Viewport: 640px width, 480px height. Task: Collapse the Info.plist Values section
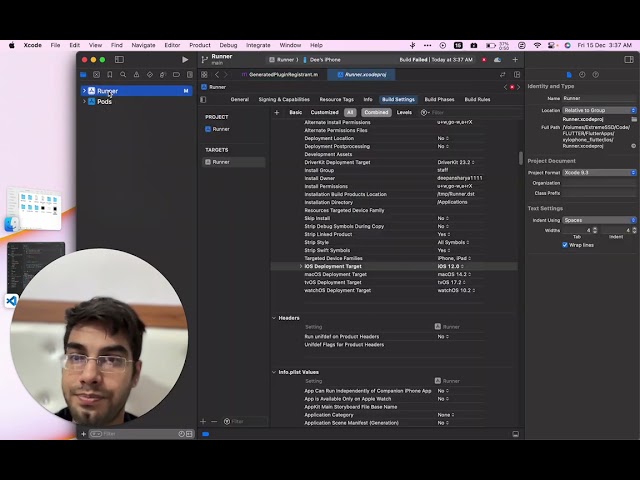tap(274, 372)
